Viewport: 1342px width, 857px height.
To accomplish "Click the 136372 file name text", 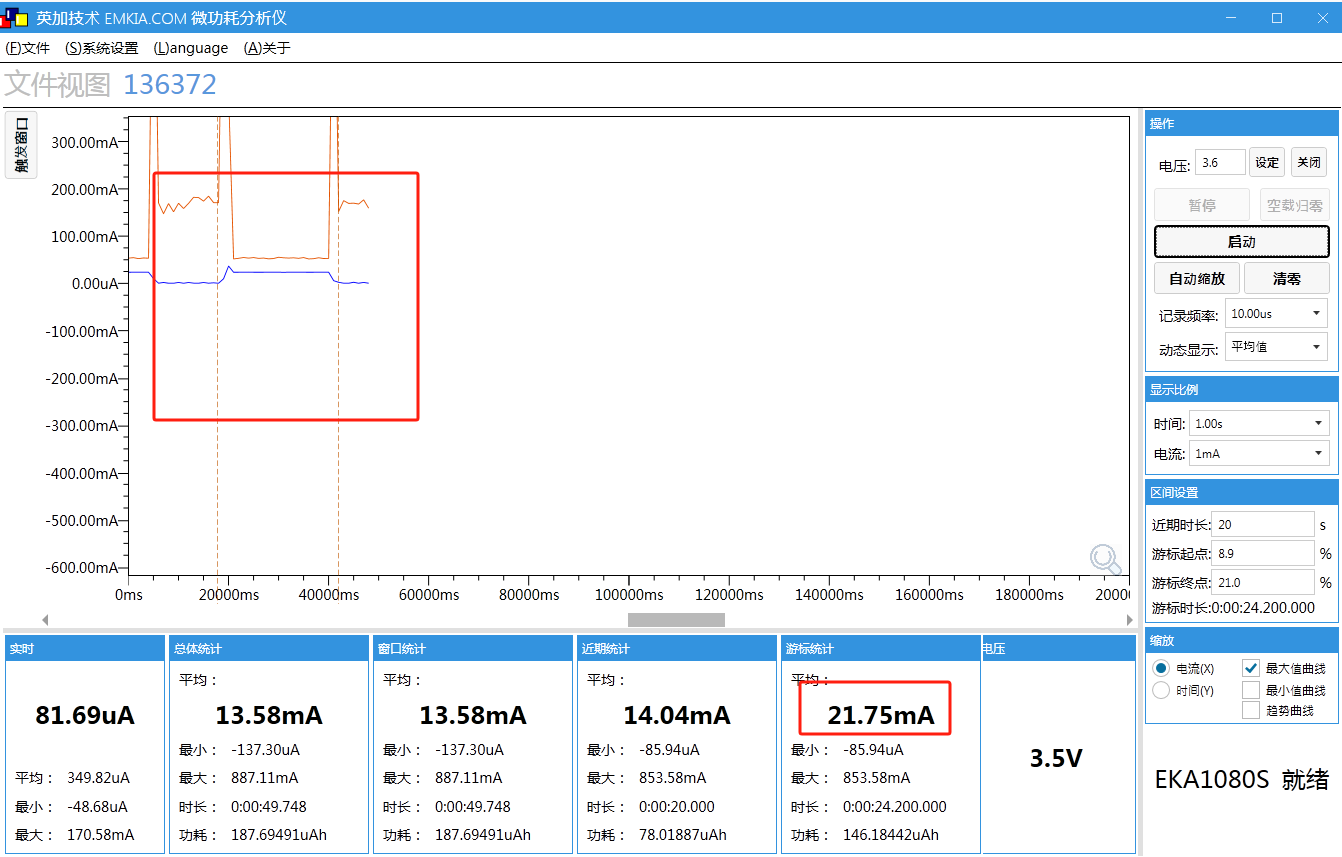I will point(170,85).
